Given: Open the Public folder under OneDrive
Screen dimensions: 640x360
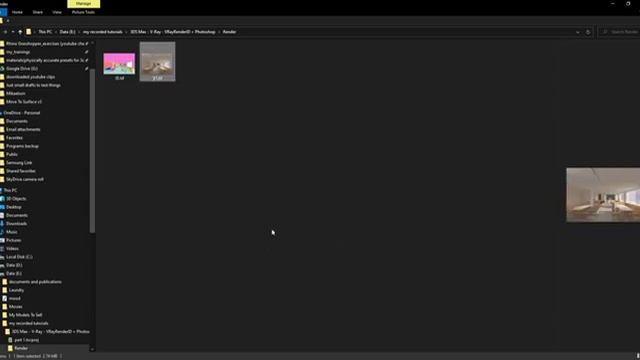Looking at the screenshot, I should tap(12, 155).
